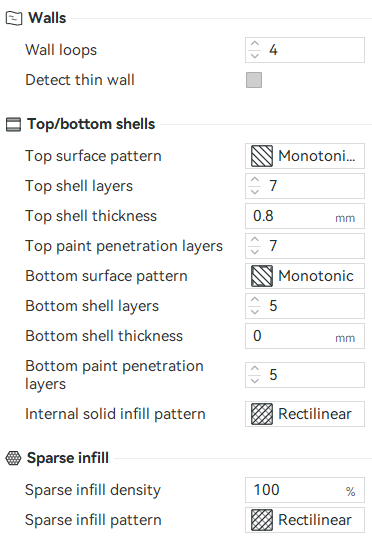Click the Sparse infill density field
This screenshot has height=536, width=372.
[305, 490]
